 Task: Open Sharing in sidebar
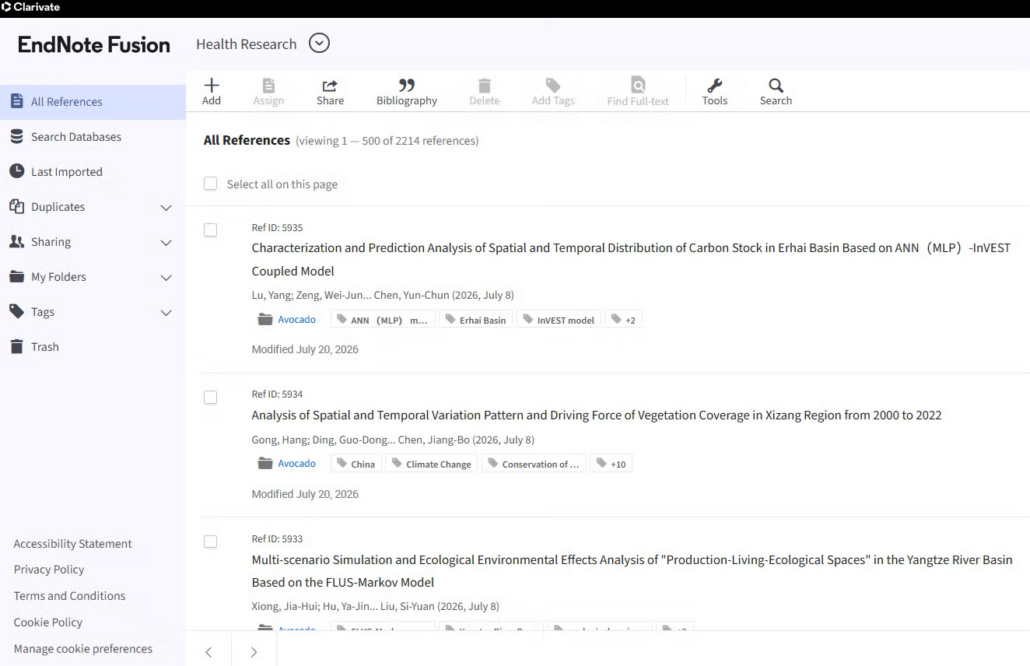[51, 242]
